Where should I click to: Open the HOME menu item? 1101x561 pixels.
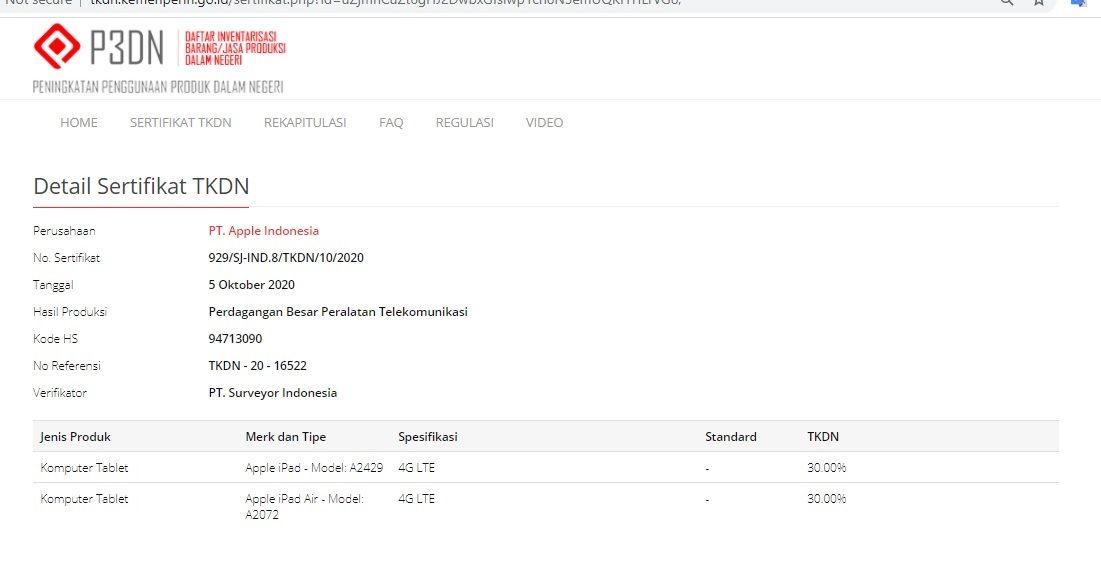(79, 123)
